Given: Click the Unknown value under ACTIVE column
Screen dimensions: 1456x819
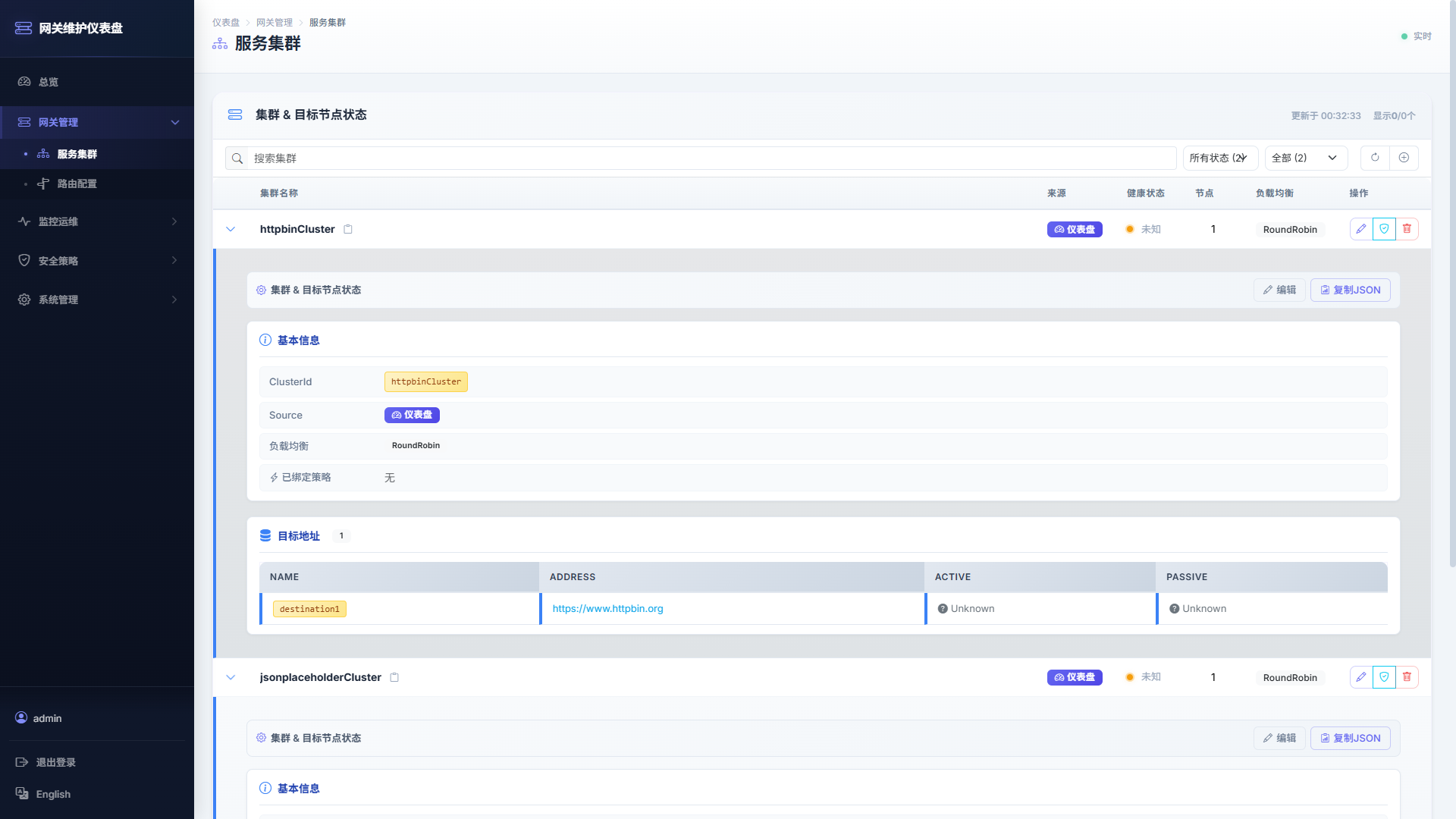Looking at the screenshot, I should coord(966,609).
